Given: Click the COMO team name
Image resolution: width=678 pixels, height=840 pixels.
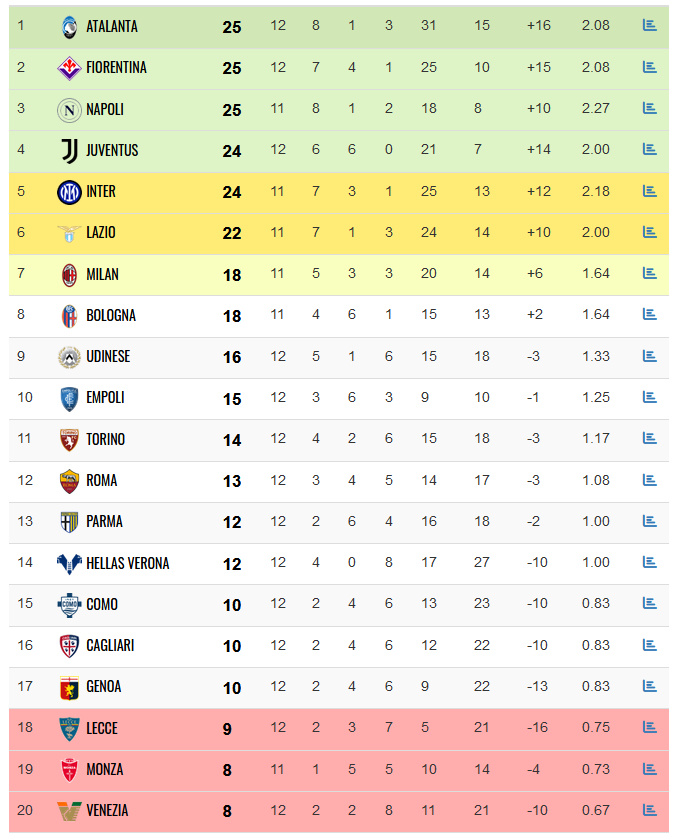Looking at the screenshot, I should [x=102, y=605].
